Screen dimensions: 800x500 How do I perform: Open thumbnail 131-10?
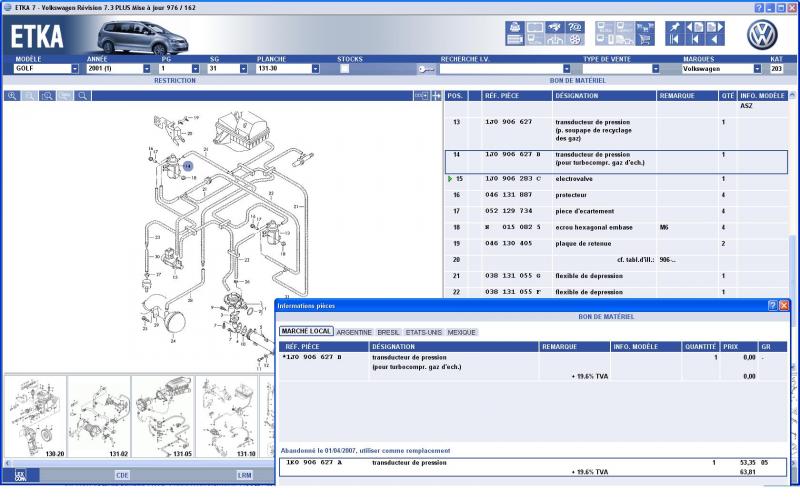(x=227, y=417)
